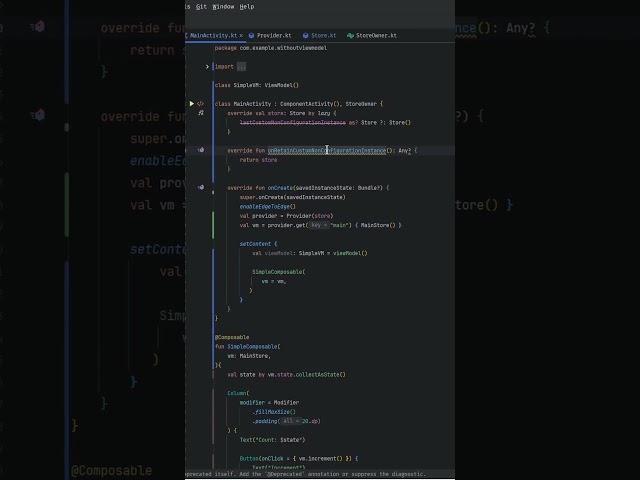The image size is (640, 480).
Task: Click the onRetainCustomNonConfigurationInstance function name
Action: pos(327,151)
